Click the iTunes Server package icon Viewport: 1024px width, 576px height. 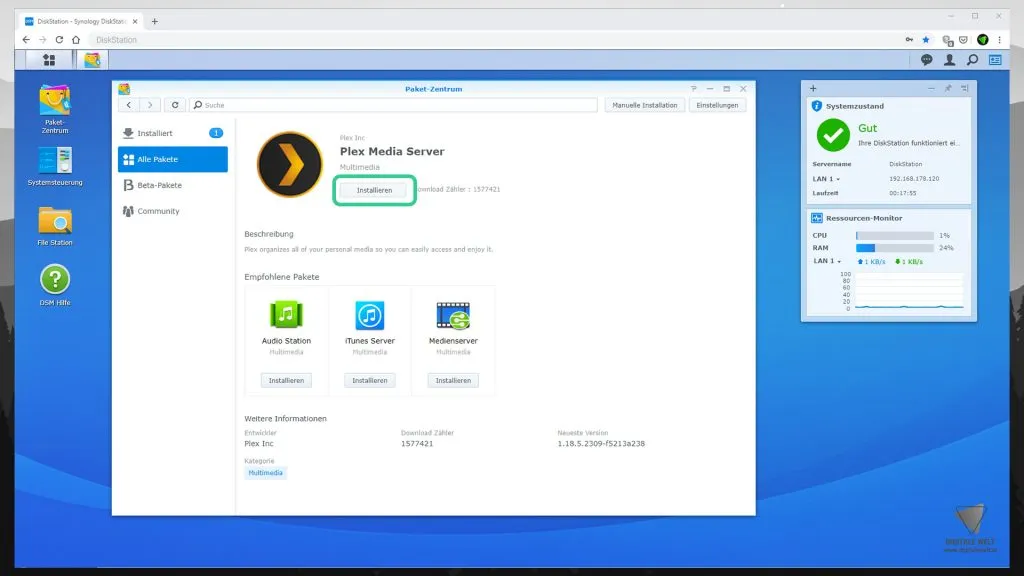coord(370,315)
